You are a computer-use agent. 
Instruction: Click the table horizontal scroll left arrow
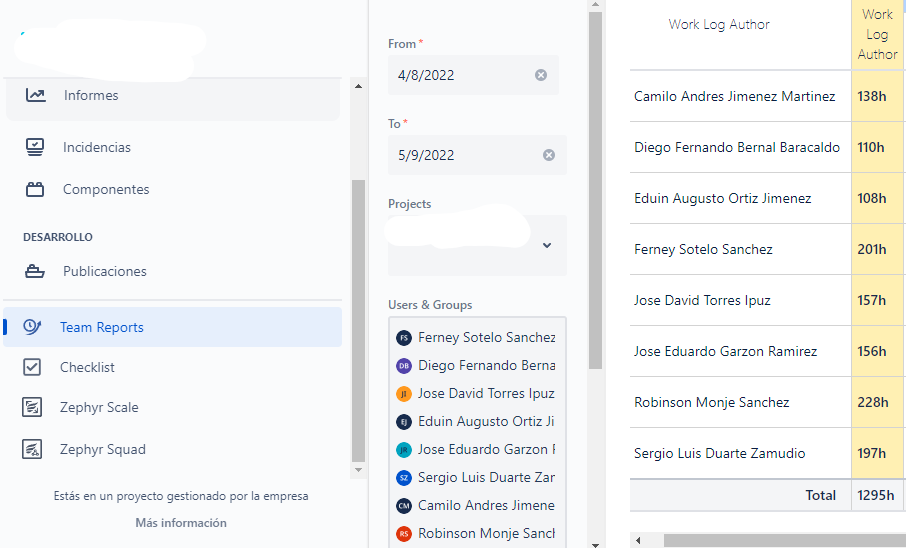pos(638,540)
